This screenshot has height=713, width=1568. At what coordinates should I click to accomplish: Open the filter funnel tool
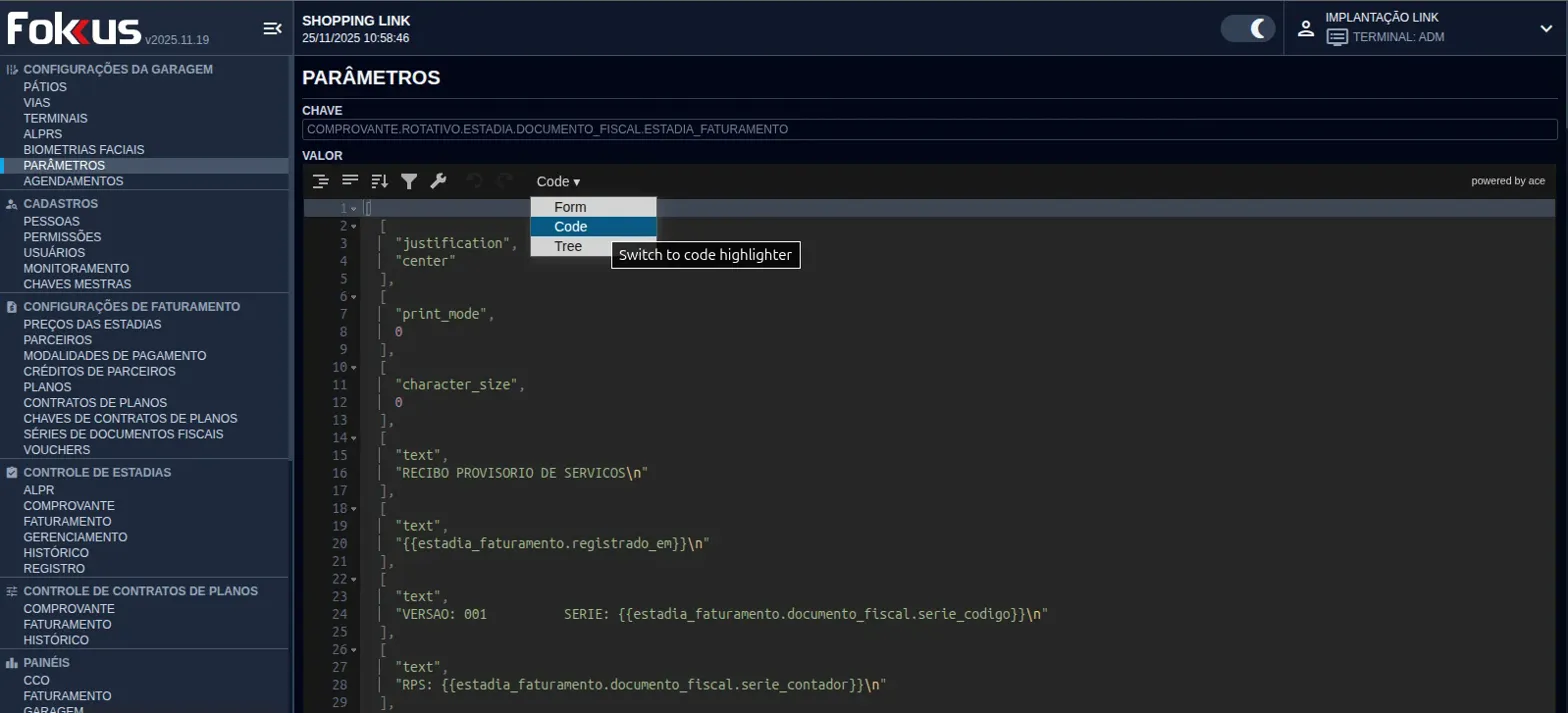[408, 181]
